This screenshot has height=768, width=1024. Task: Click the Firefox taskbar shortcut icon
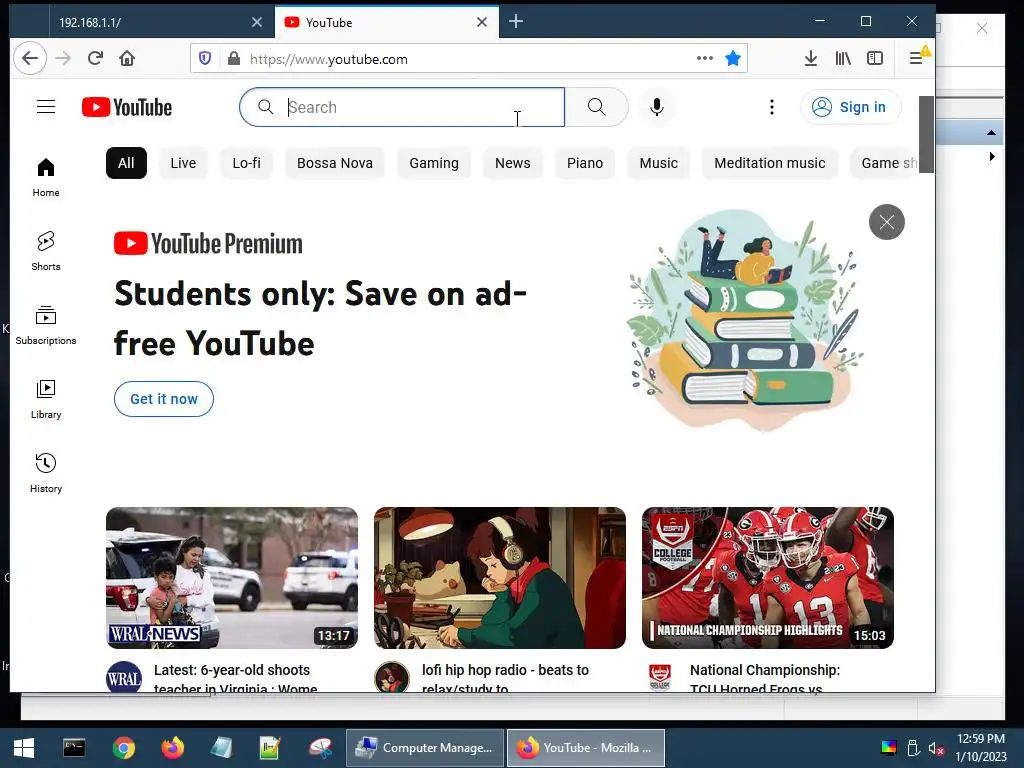172,748
